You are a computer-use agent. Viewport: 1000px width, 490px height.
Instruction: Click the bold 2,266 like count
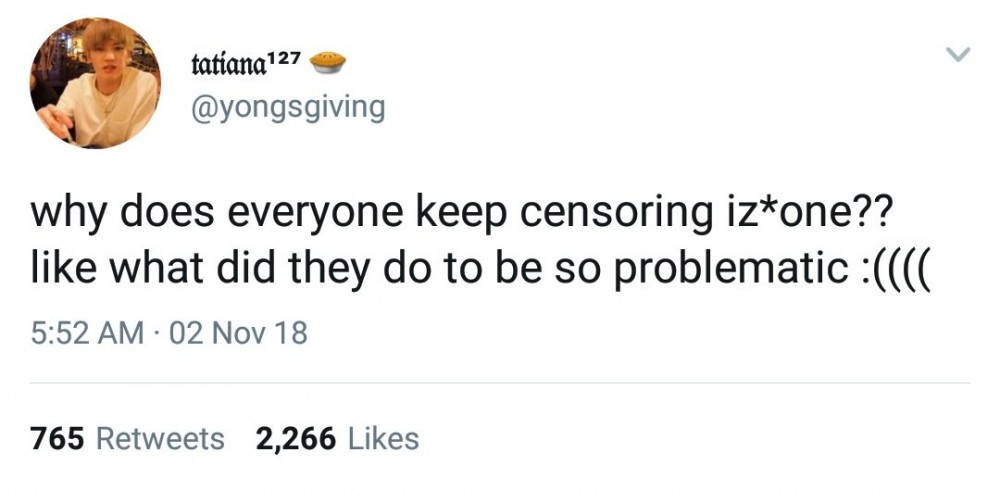[x=296, y=439]
